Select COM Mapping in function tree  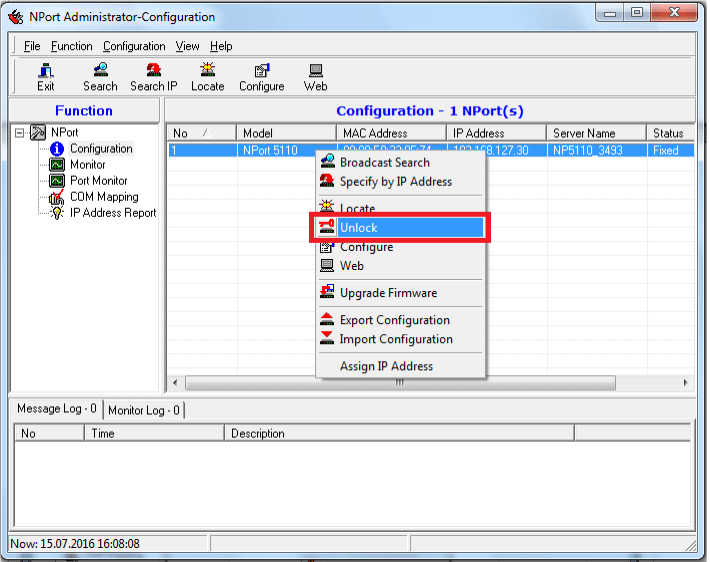104,197
